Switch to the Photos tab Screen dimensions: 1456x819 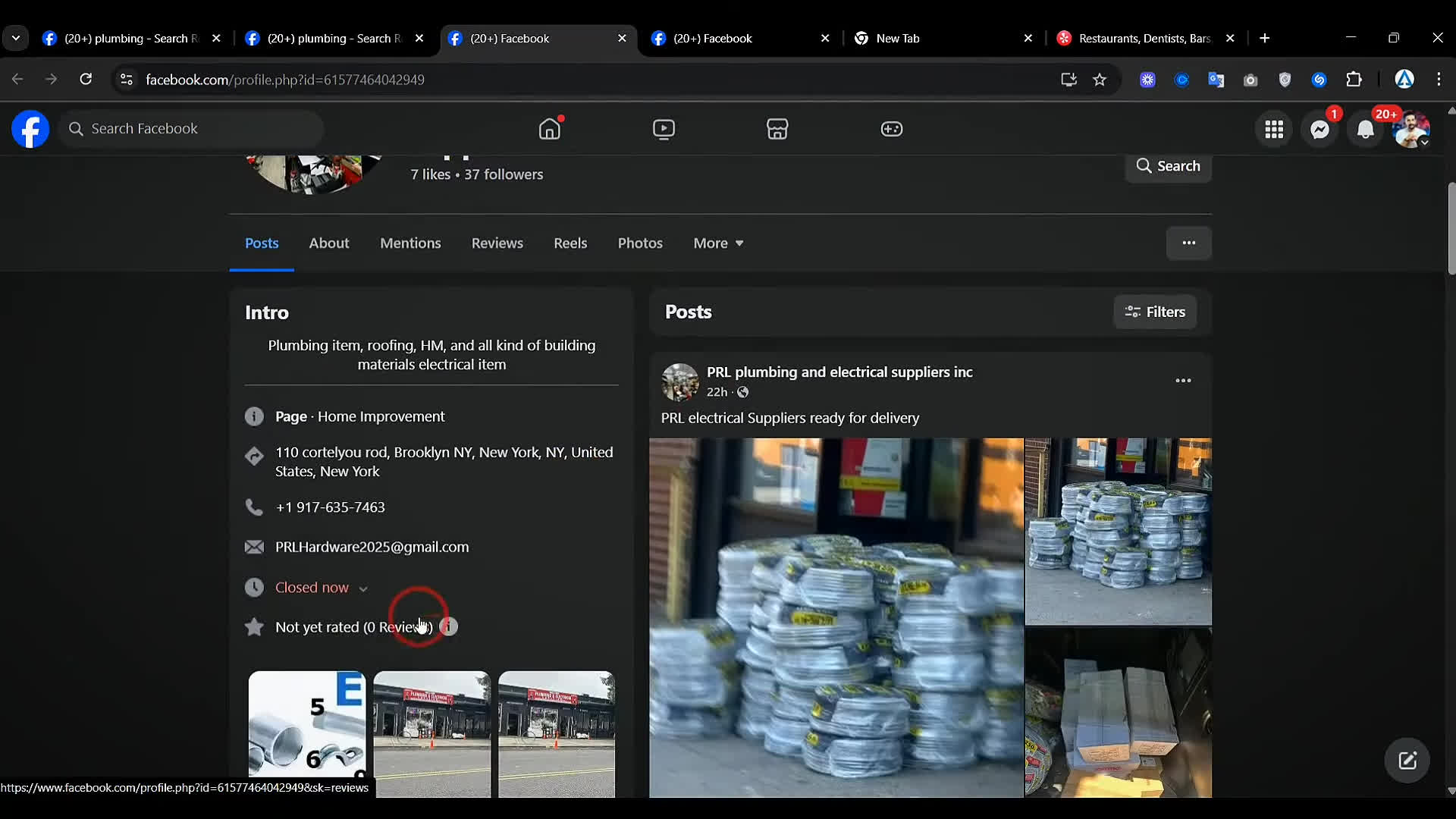[640, 243]
